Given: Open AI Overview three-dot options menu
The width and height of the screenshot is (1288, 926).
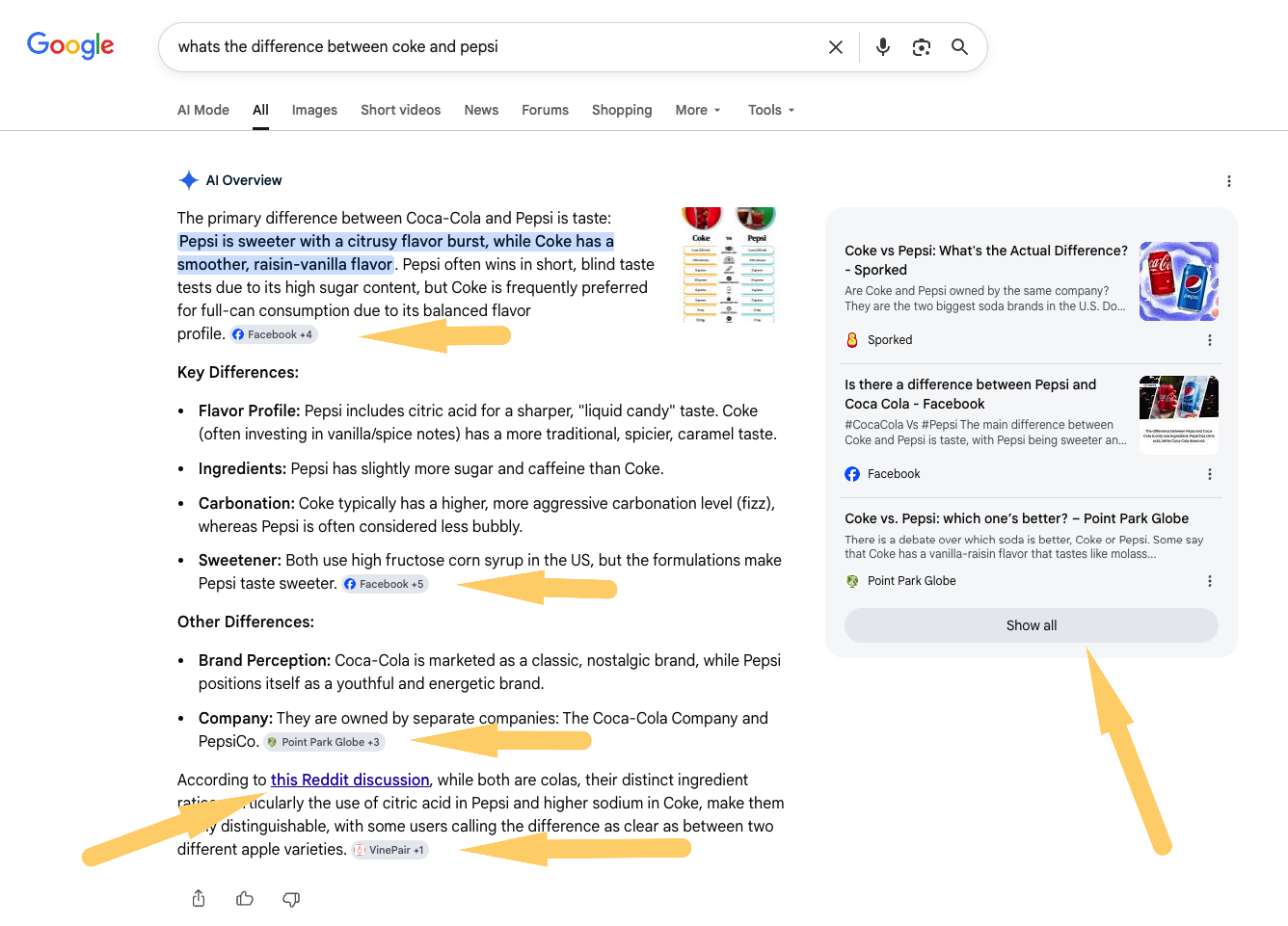Looking at the screenshot, I should (x=1228, y=181).
